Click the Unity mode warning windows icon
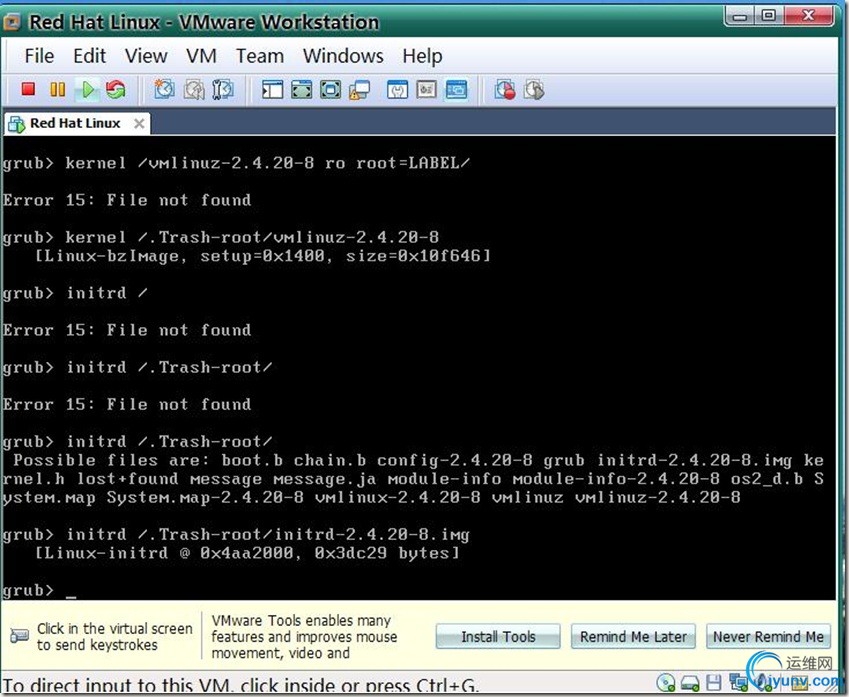The width and height of the screenshot is (849, 697). tap(360, 90)
